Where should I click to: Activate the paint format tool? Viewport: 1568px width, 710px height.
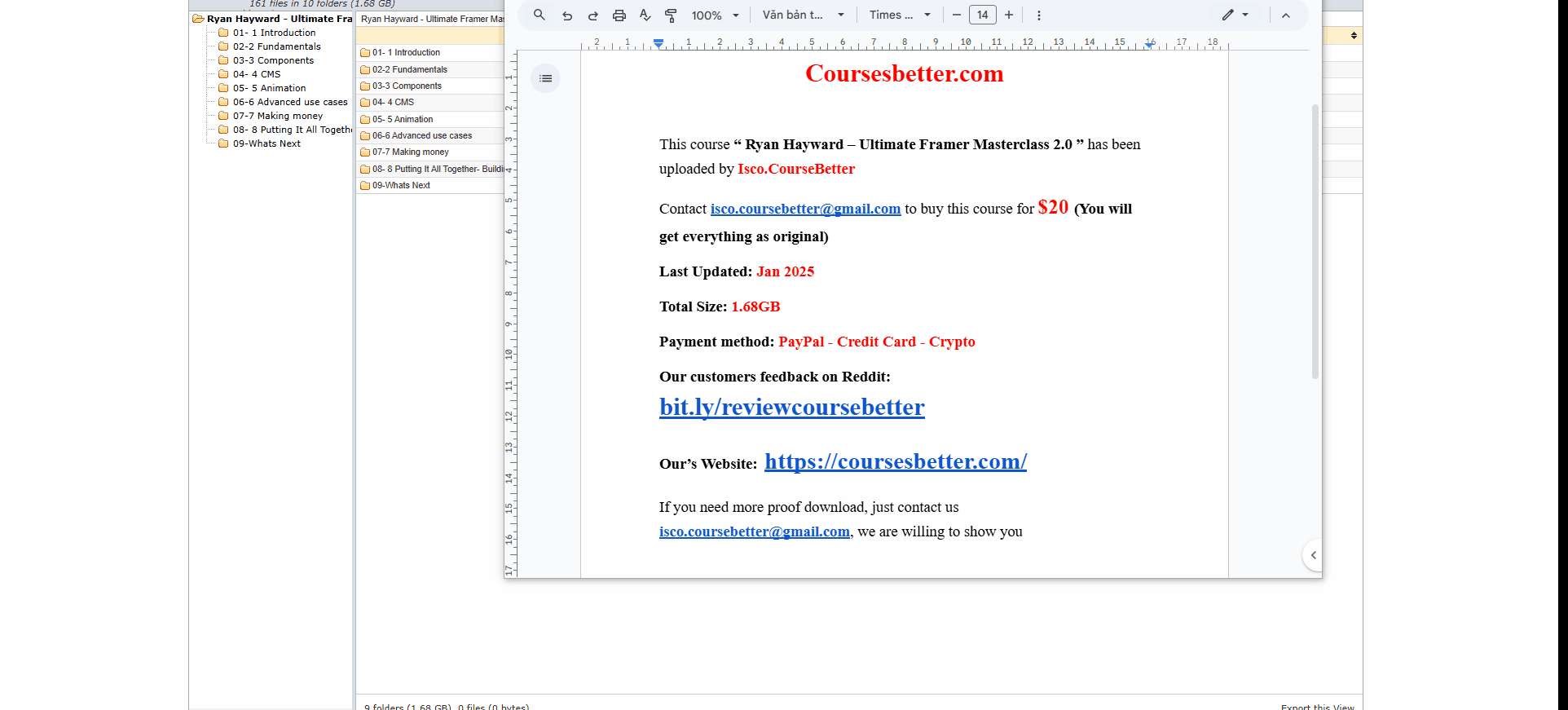coord(672,15)
